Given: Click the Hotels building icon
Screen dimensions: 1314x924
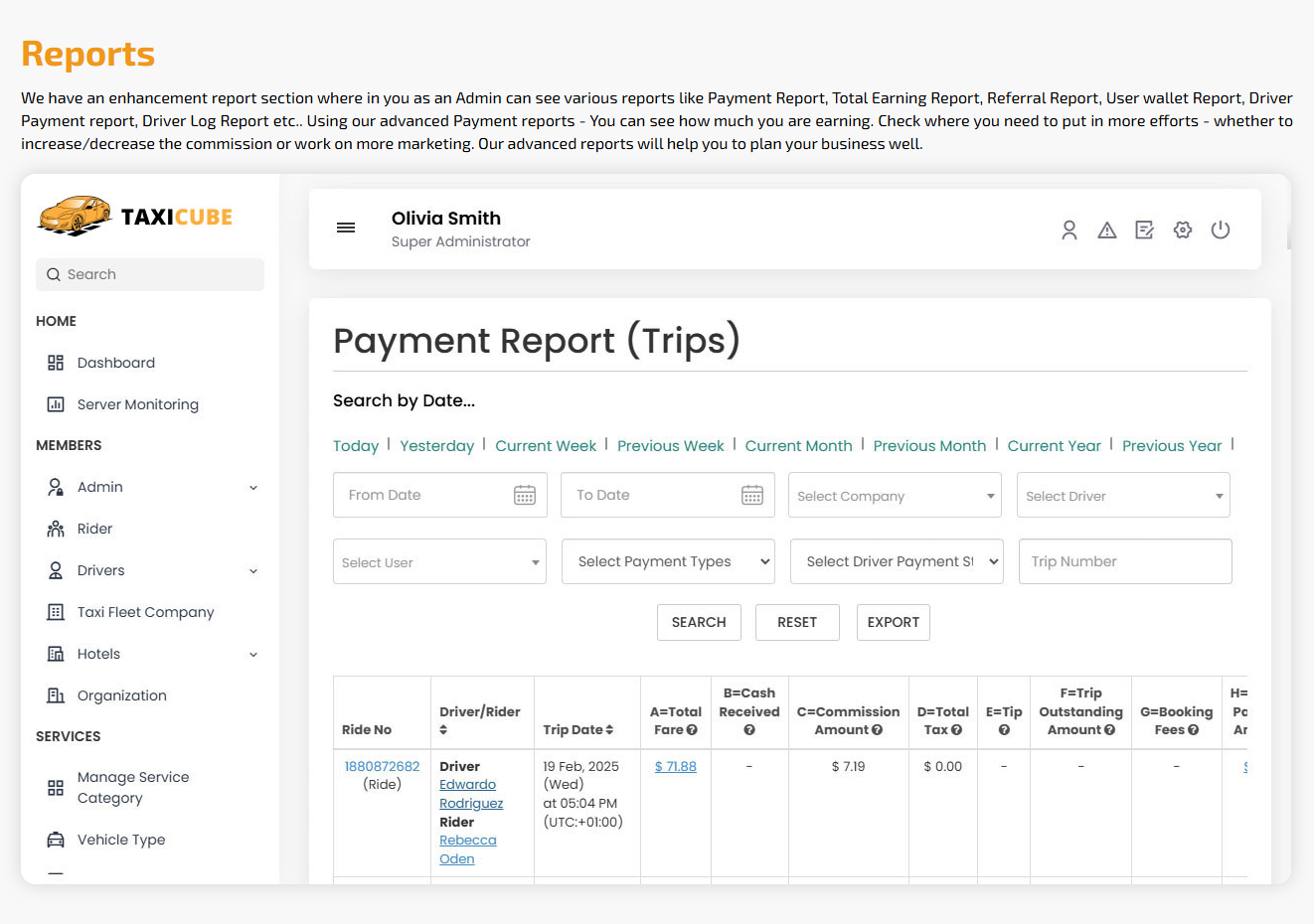Looking at the screenshot, I should (x=56, y=654).
